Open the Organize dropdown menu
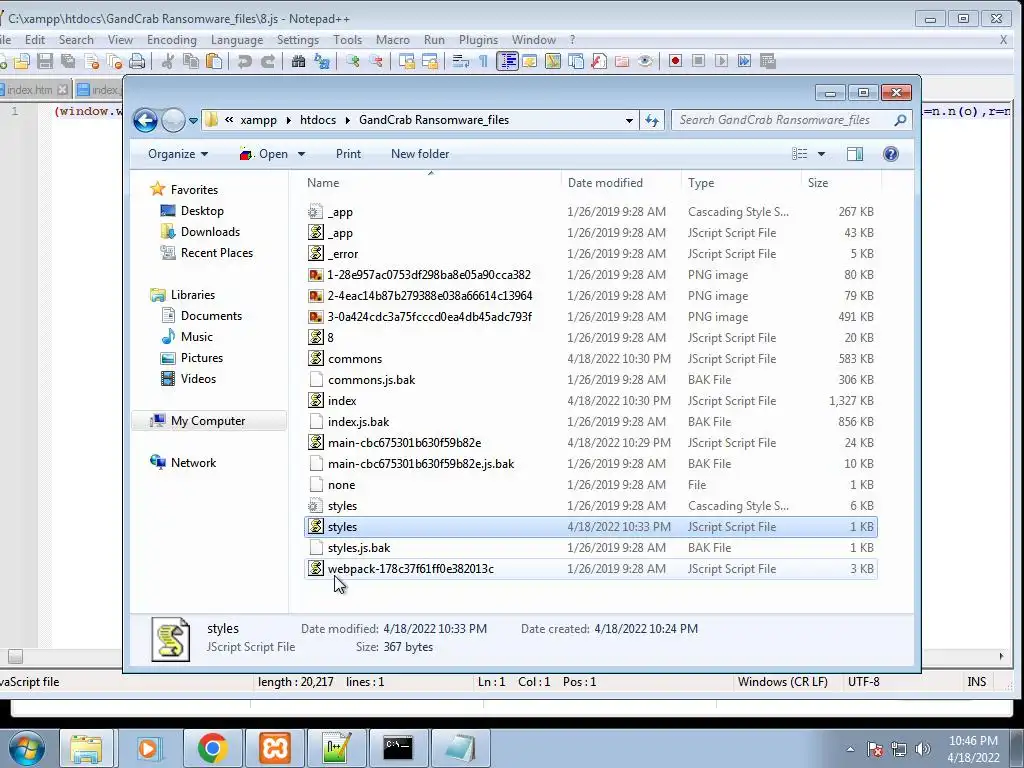This screenshot has height=768, width=1024. (178, 154)
